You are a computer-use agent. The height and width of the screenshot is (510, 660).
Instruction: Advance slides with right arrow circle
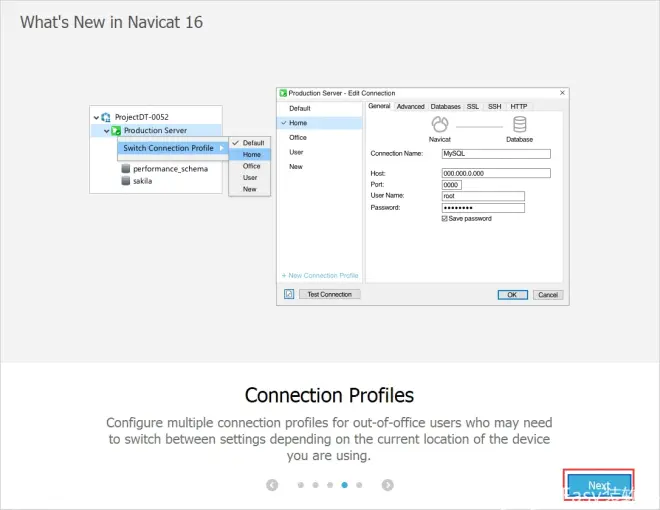[x=388, y=485]
